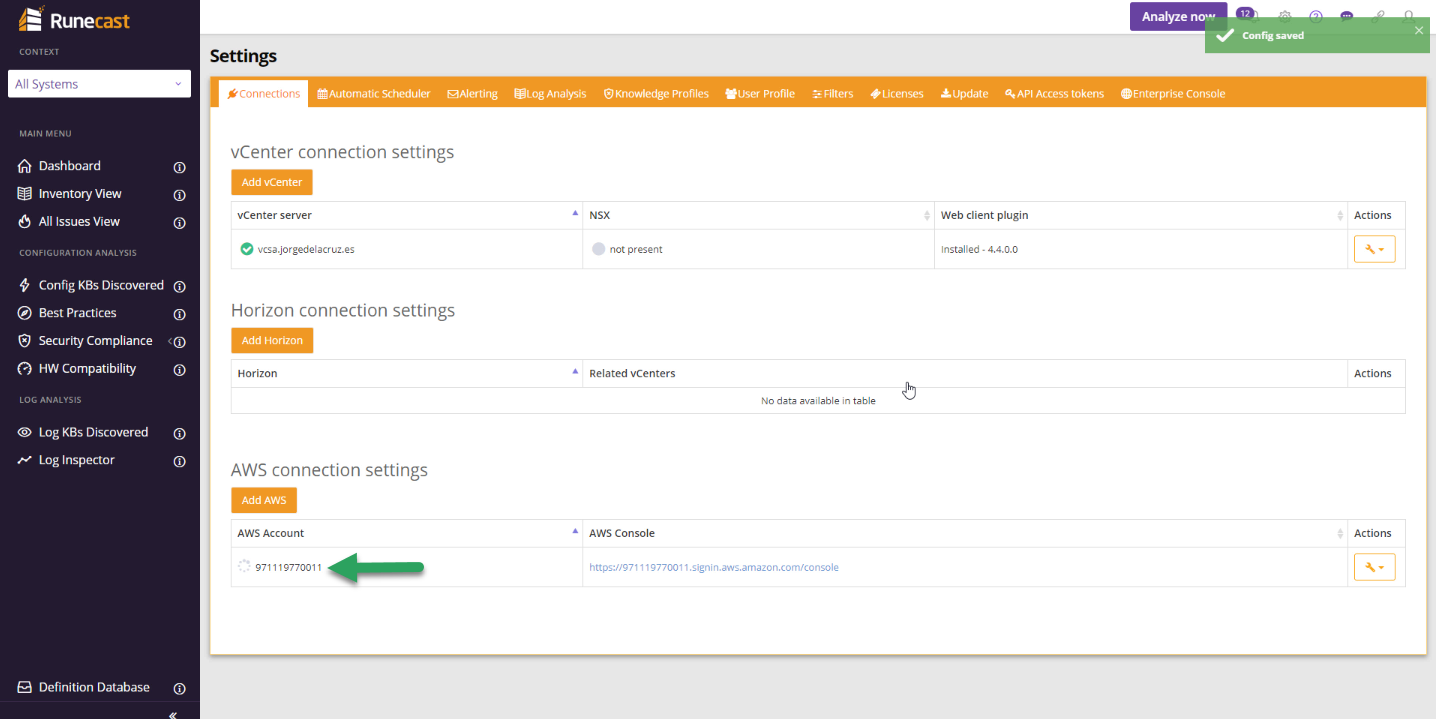Click the Add vCenter button

point(272,182)
